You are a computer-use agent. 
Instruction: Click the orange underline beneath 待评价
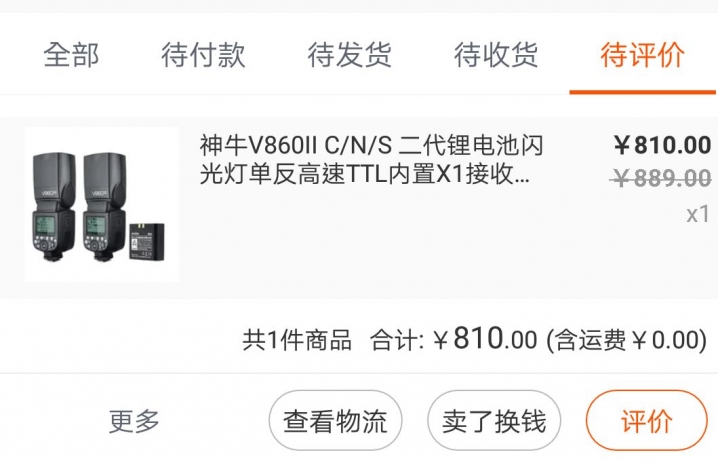(x=642, y=92)
